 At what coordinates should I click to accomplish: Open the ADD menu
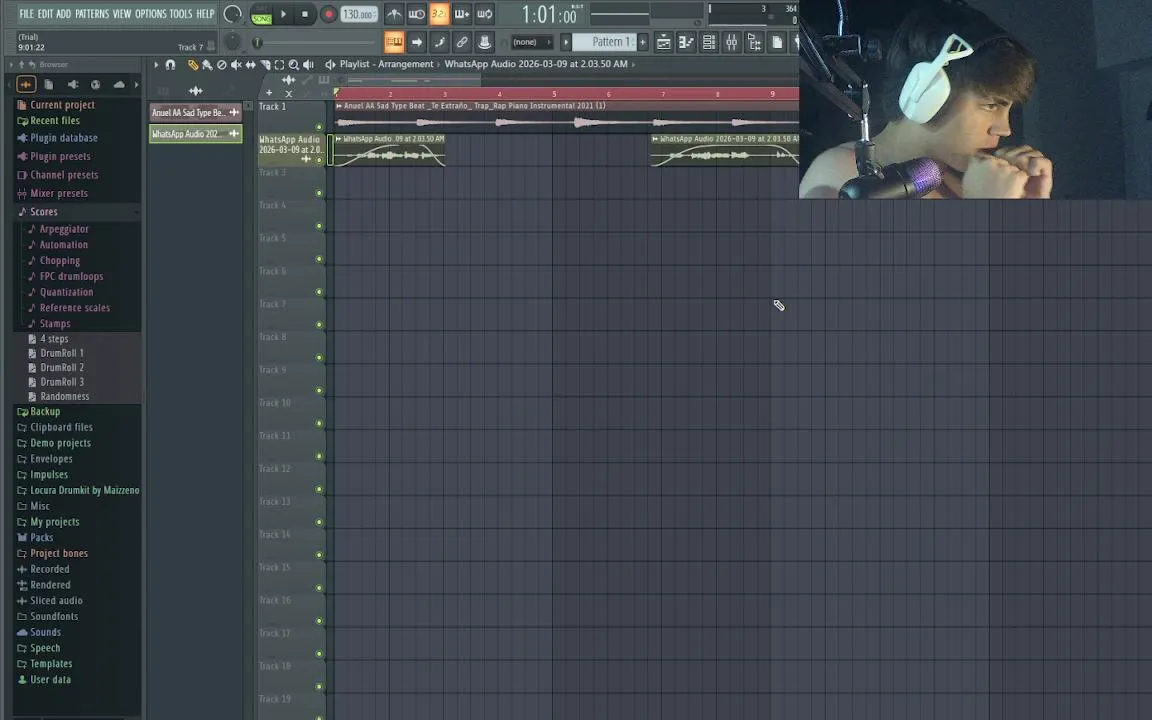click(x=64, y=14)
